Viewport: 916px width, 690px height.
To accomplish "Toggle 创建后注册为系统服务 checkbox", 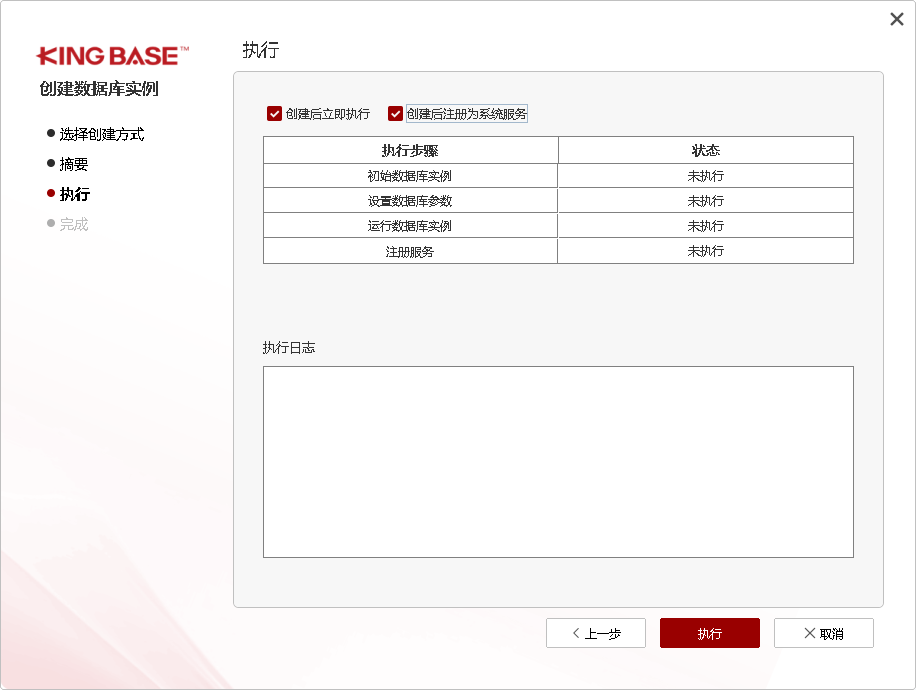I will tap(396, 114).
